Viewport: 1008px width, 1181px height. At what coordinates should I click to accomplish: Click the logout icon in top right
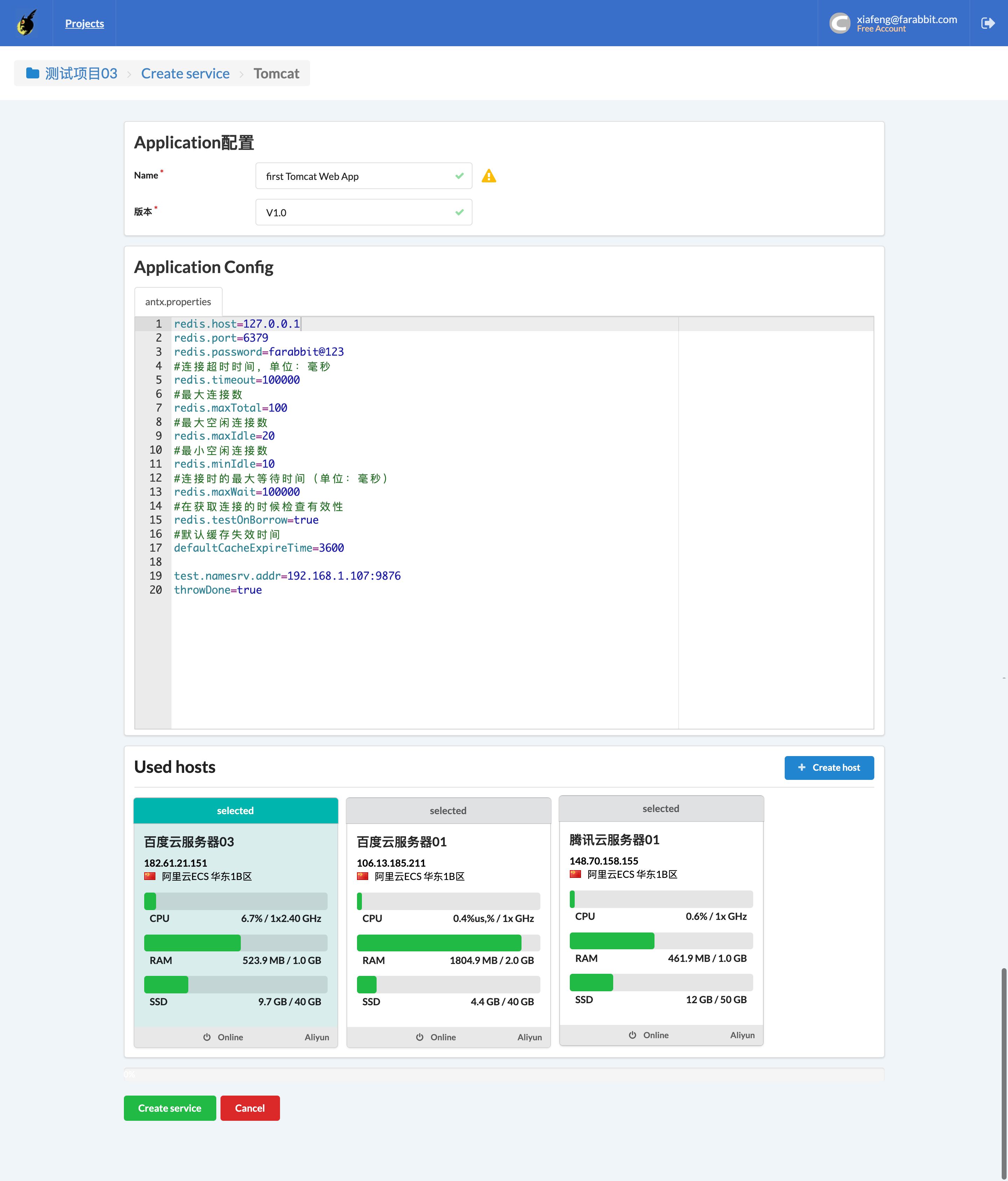[988, 23]
